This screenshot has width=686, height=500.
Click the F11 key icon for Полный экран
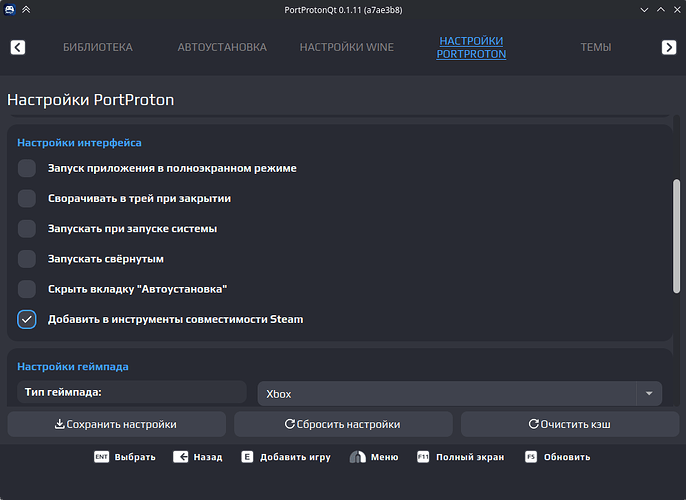pos(423,457)
